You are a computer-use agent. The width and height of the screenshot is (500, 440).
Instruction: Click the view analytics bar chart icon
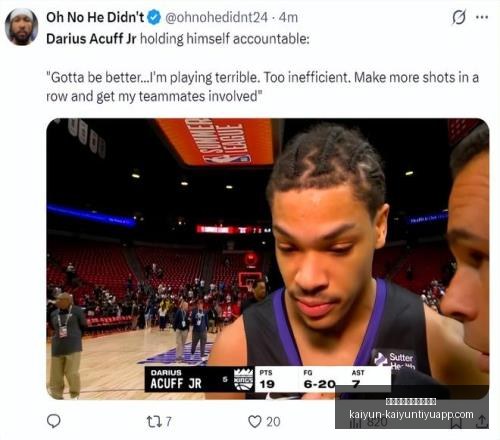[x=356, y=422]
